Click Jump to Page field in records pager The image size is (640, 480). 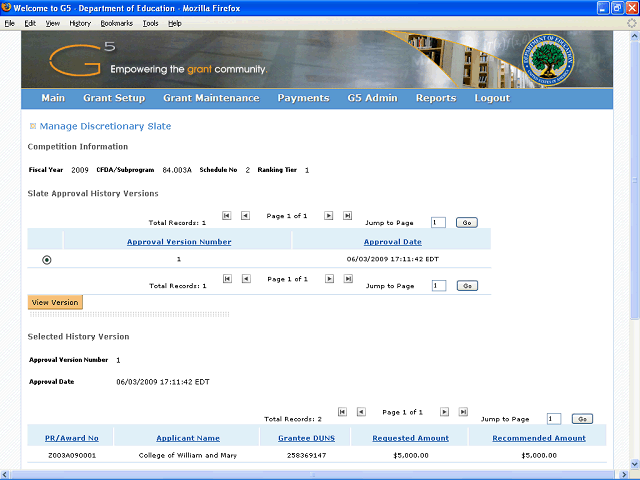[x=554, y=419]
